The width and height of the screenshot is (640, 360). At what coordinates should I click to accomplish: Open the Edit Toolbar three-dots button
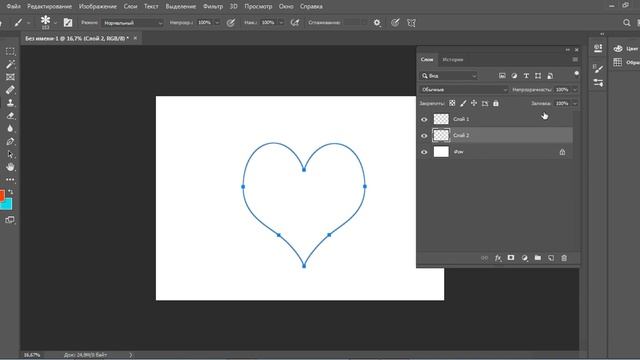pyautogui.click(x=10, y=180)
